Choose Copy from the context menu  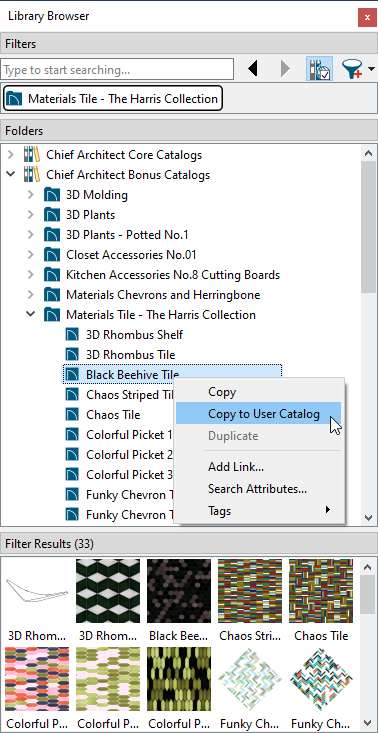click(259, 392)
